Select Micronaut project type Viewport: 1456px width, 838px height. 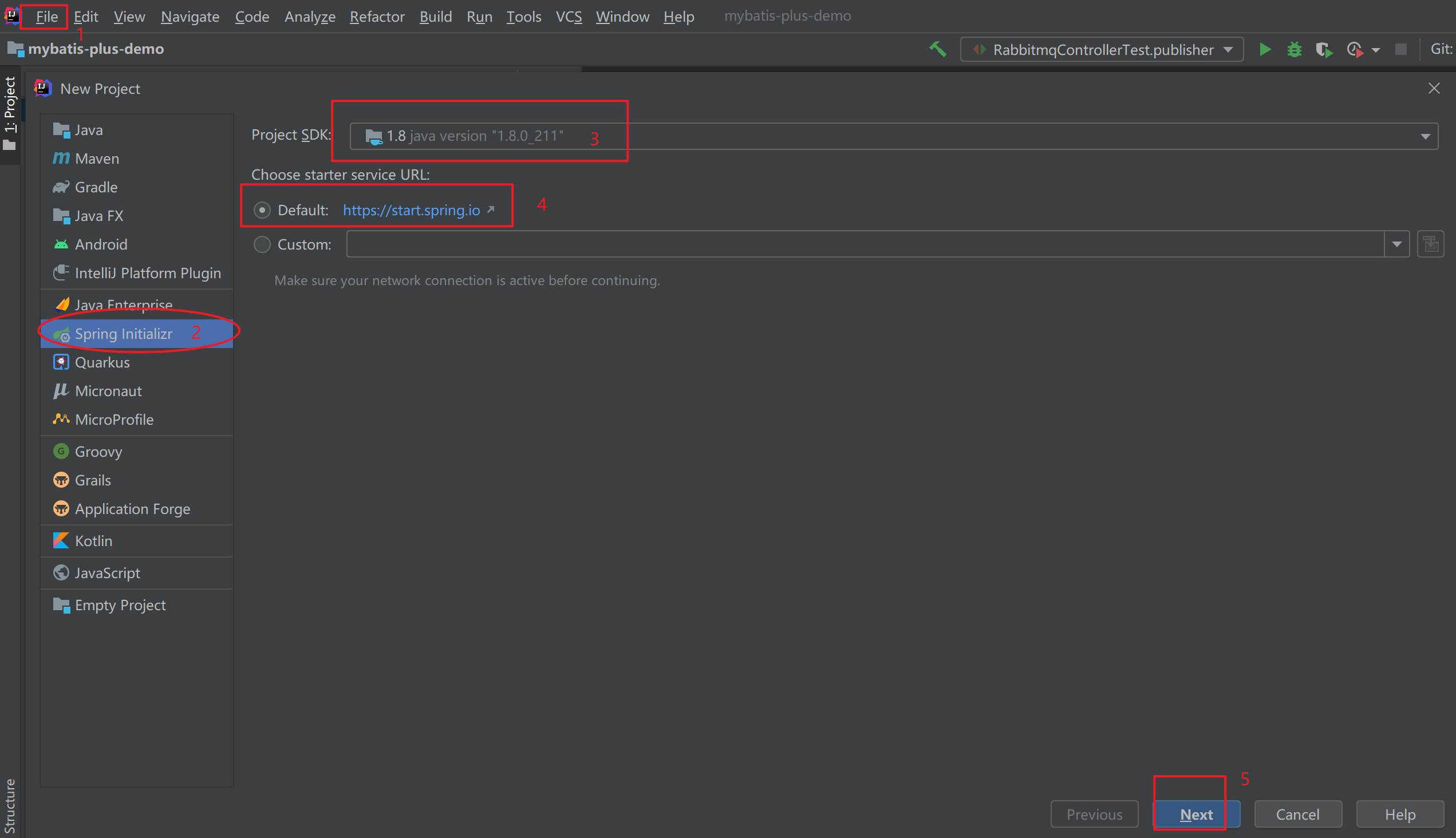137,392
